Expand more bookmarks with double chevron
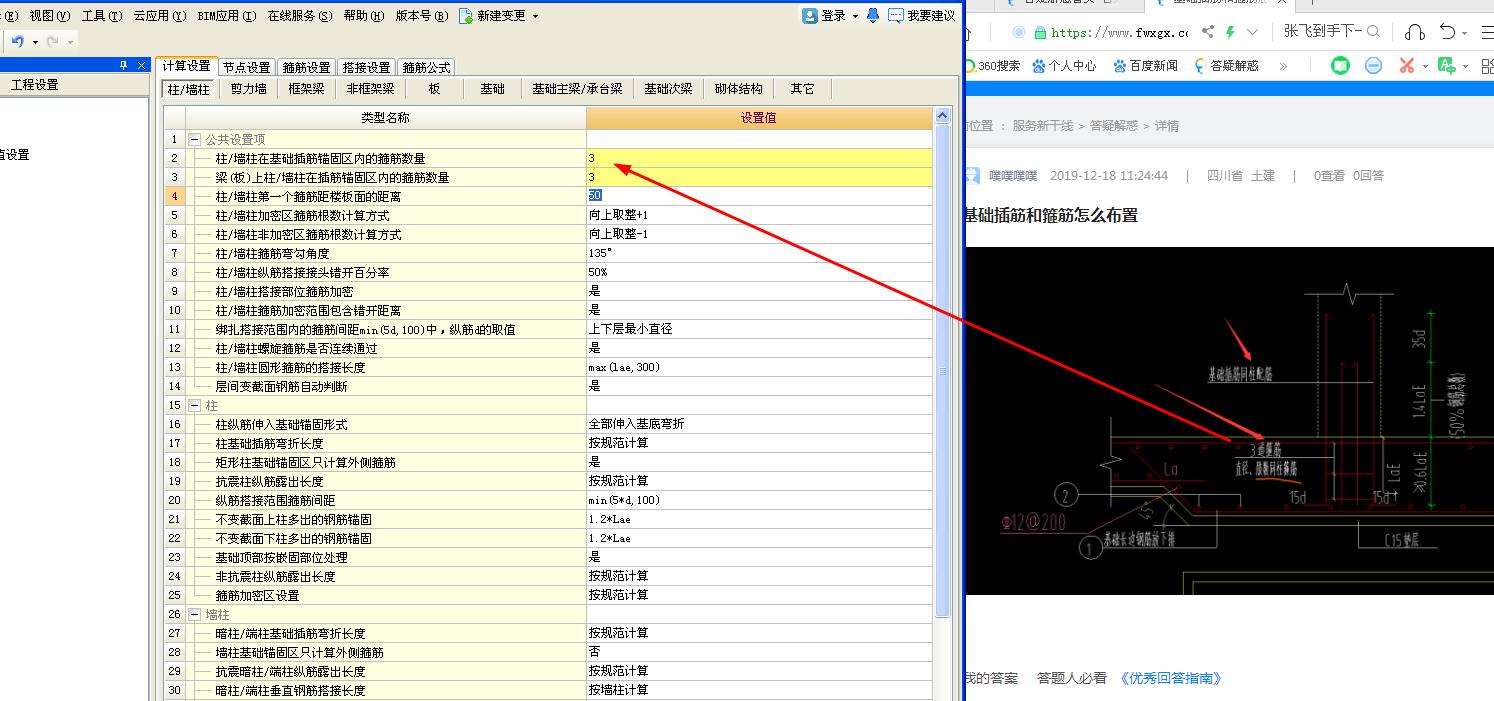Image resolution: width=1494 pixels, height=701 pixels. point(1283,66)
